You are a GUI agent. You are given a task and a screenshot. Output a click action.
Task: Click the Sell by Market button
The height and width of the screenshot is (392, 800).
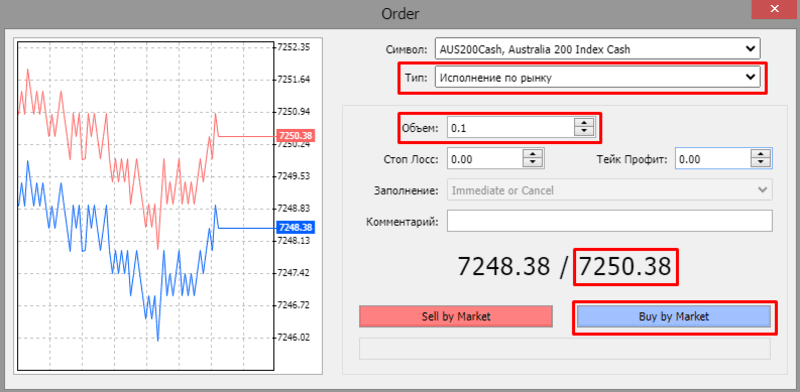point(456,316)
